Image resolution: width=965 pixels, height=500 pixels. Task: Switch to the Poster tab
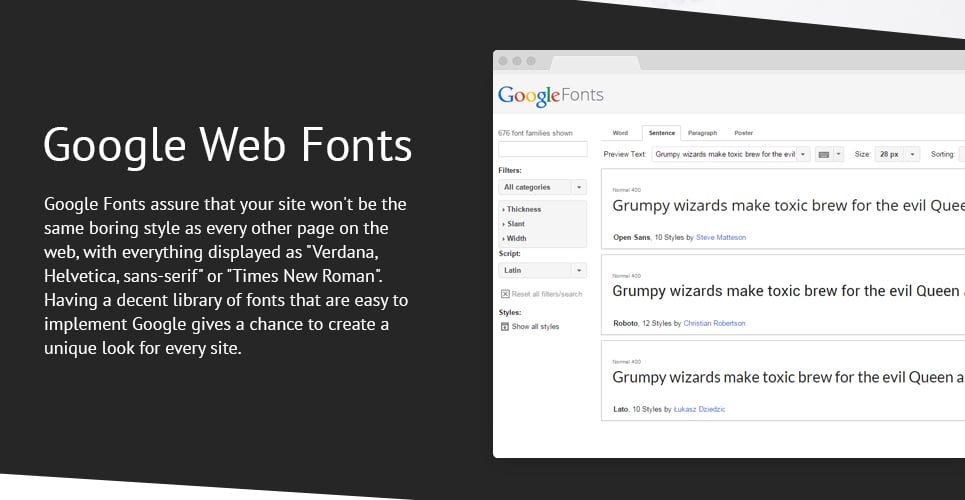(x=743, y=133)
